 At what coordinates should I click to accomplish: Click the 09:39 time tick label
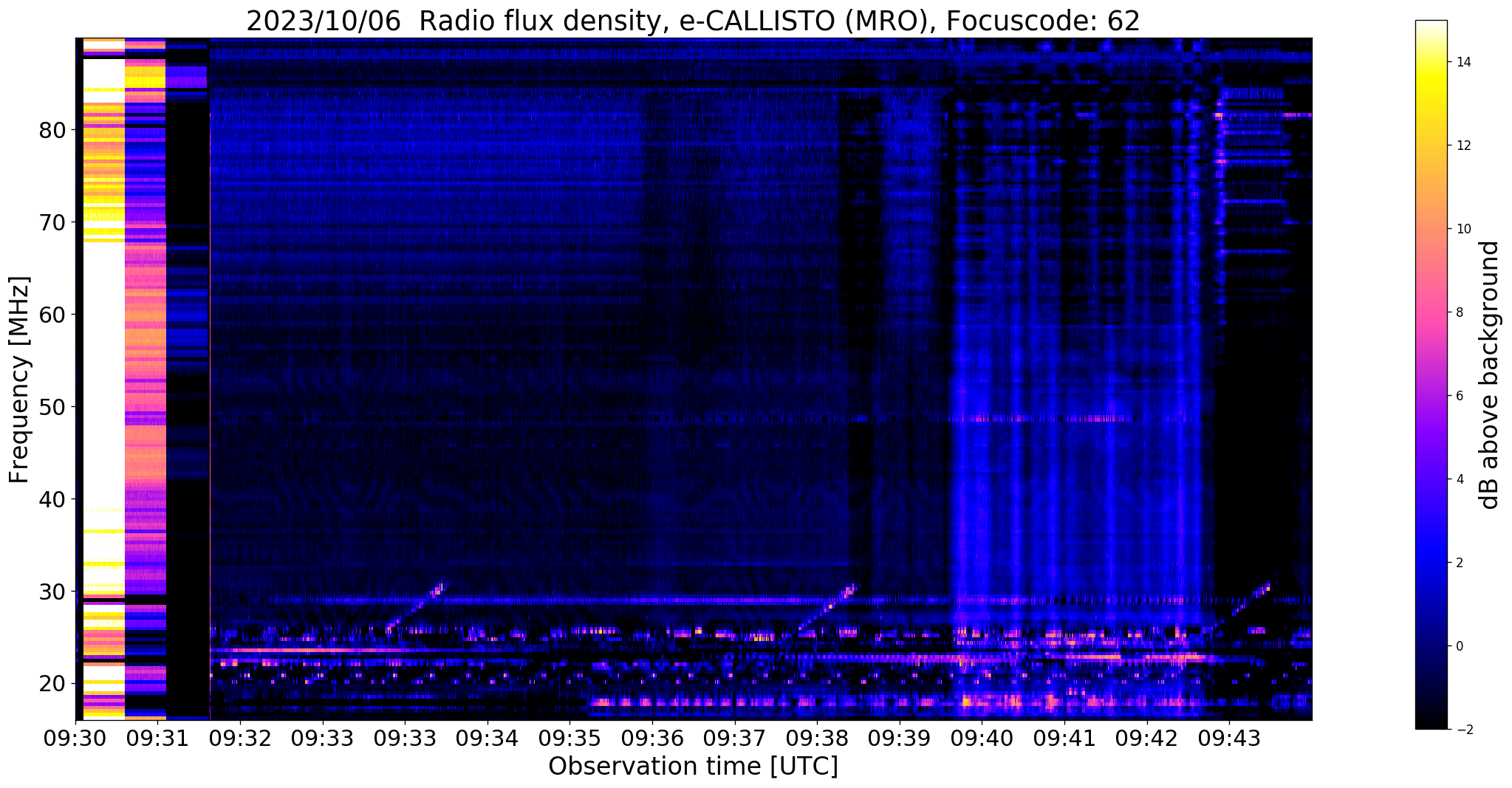point(900,739)
